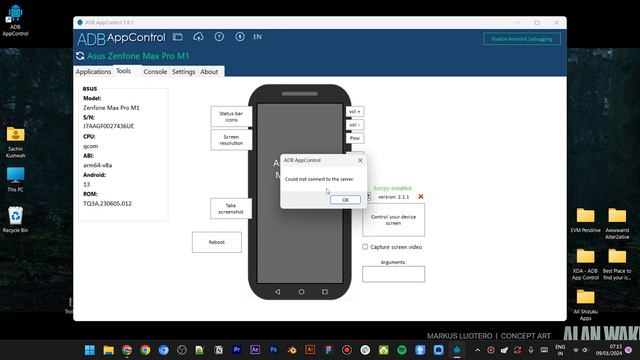Screen dimensions: 640x360
Task: Open This PC desktop icon
Action: pos(16,180)
